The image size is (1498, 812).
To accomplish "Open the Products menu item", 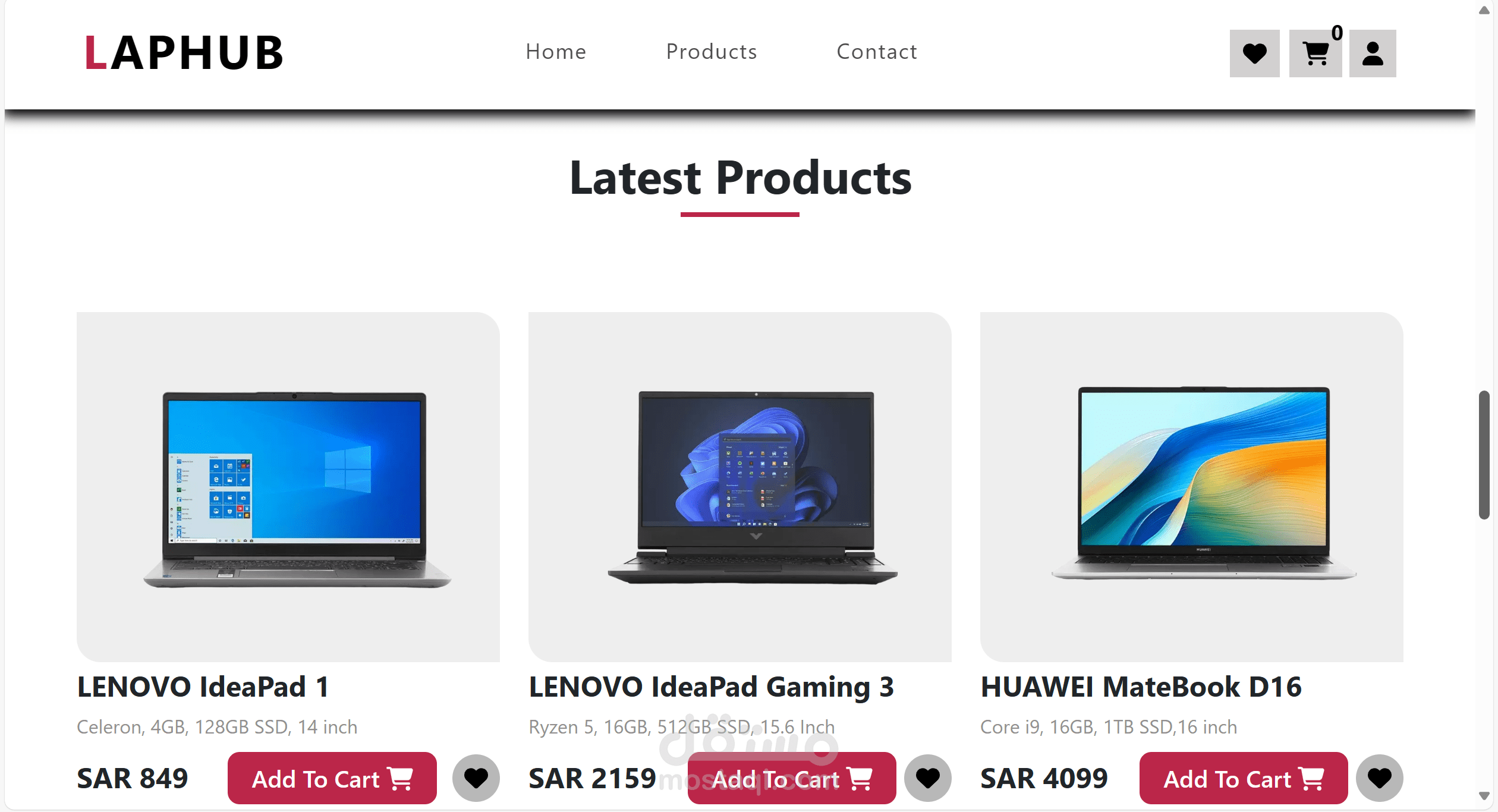I will click(712, 52).
